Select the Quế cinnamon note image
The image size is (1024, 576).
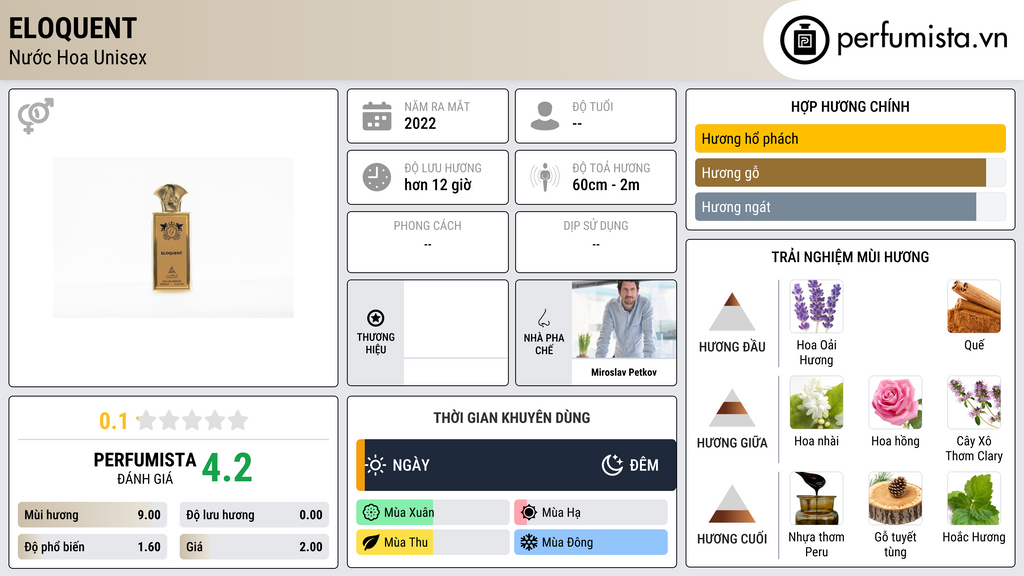[974, 306]
